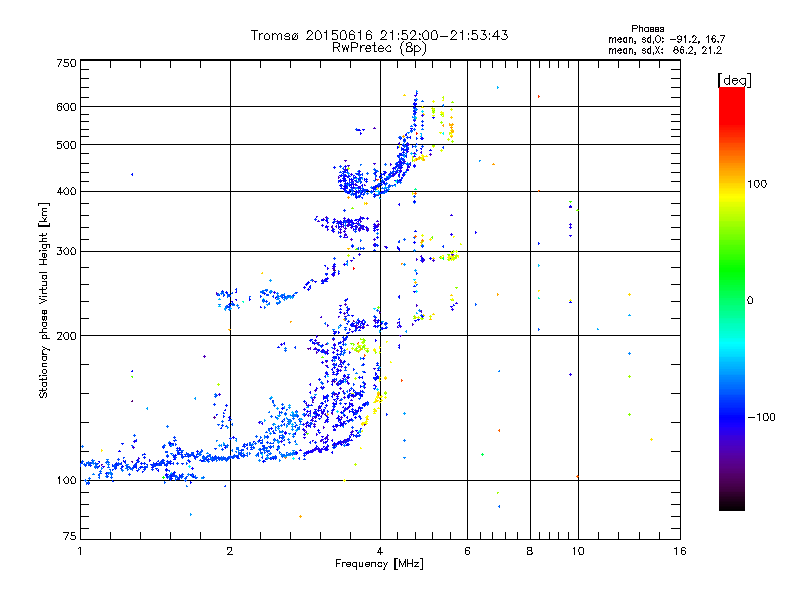The image size is (800, 600).
Task: Click the y-axis tick label '400'
Action: tap(66, 192)
